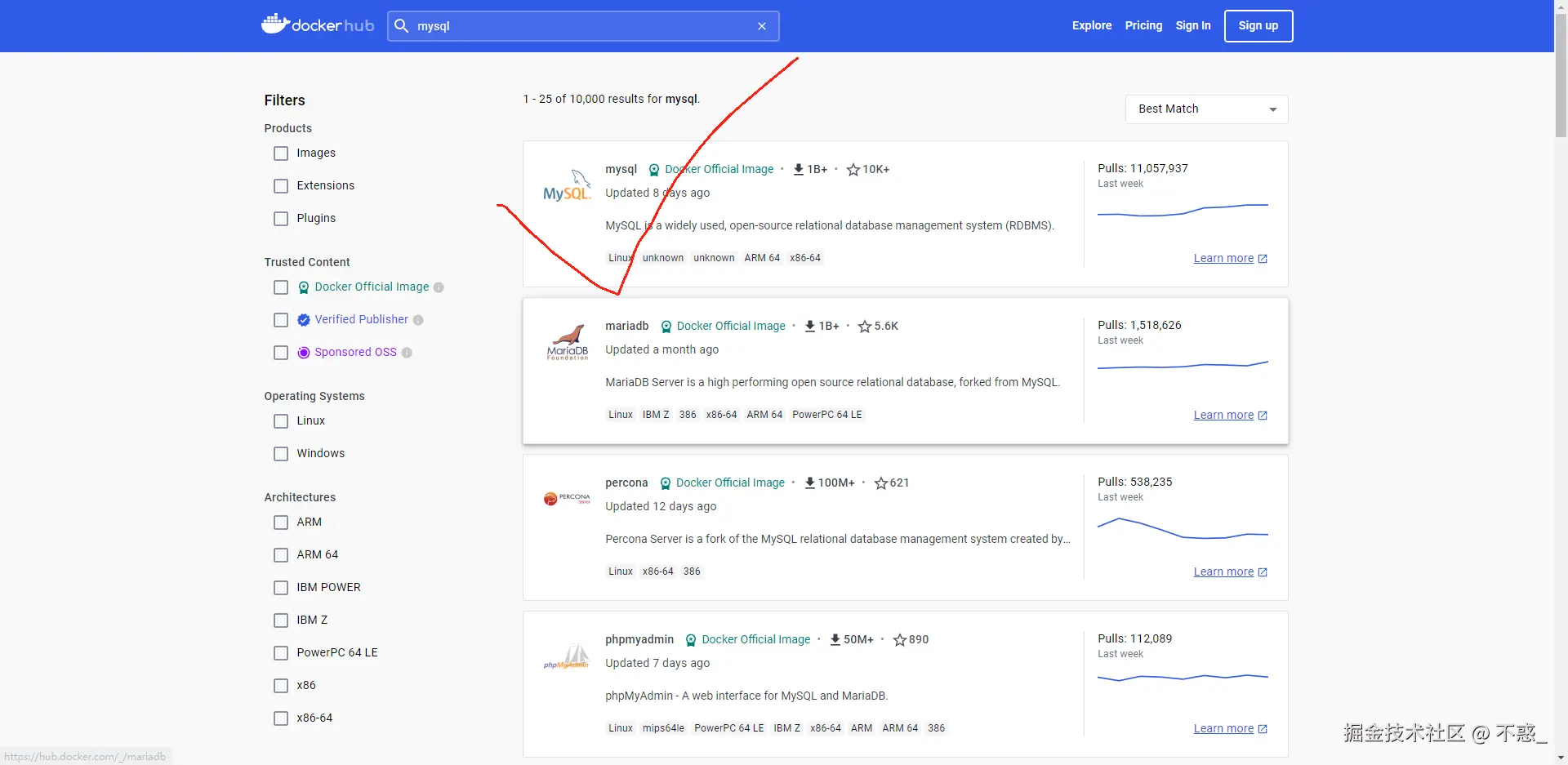Click the star icon on mariadb card

pos(865,326)
